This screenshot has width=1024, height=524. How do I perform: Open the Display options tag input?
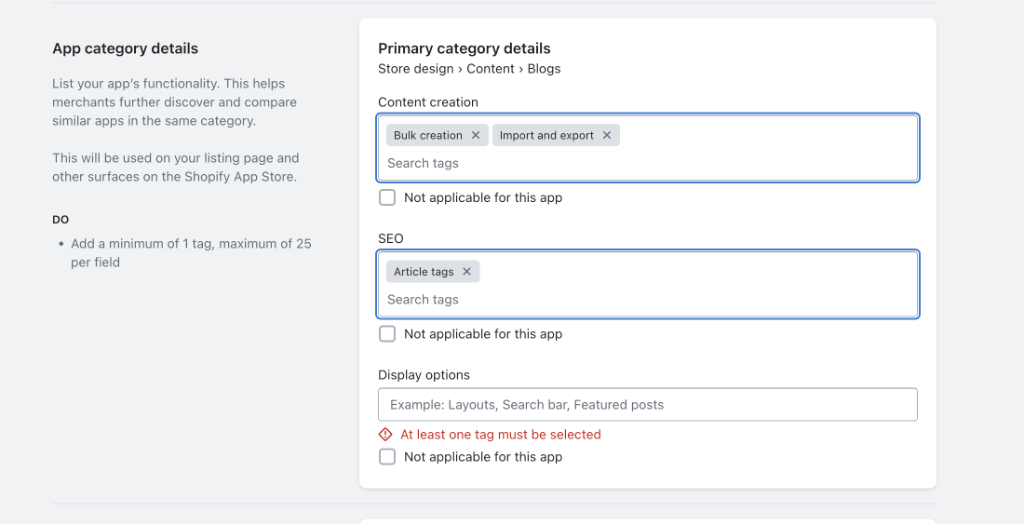pyautogui.click(x=648, y=405)
